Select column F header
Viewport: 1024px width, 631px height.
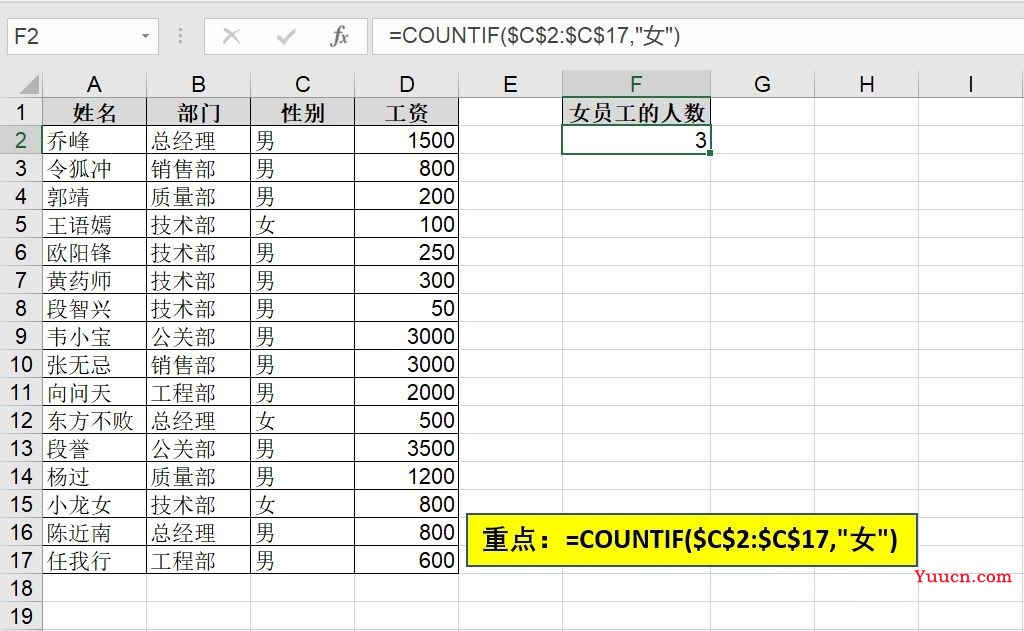636,84
